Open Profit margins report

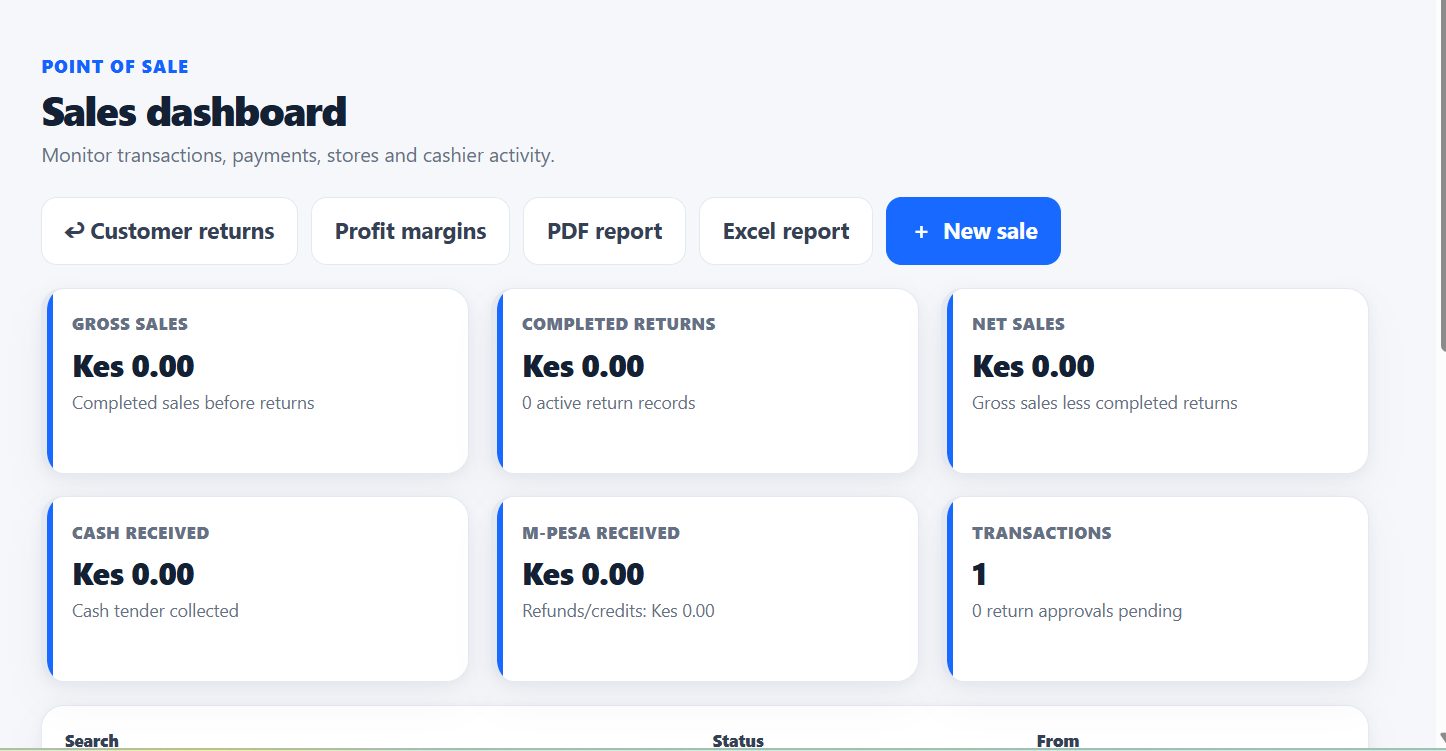[410, 231]
